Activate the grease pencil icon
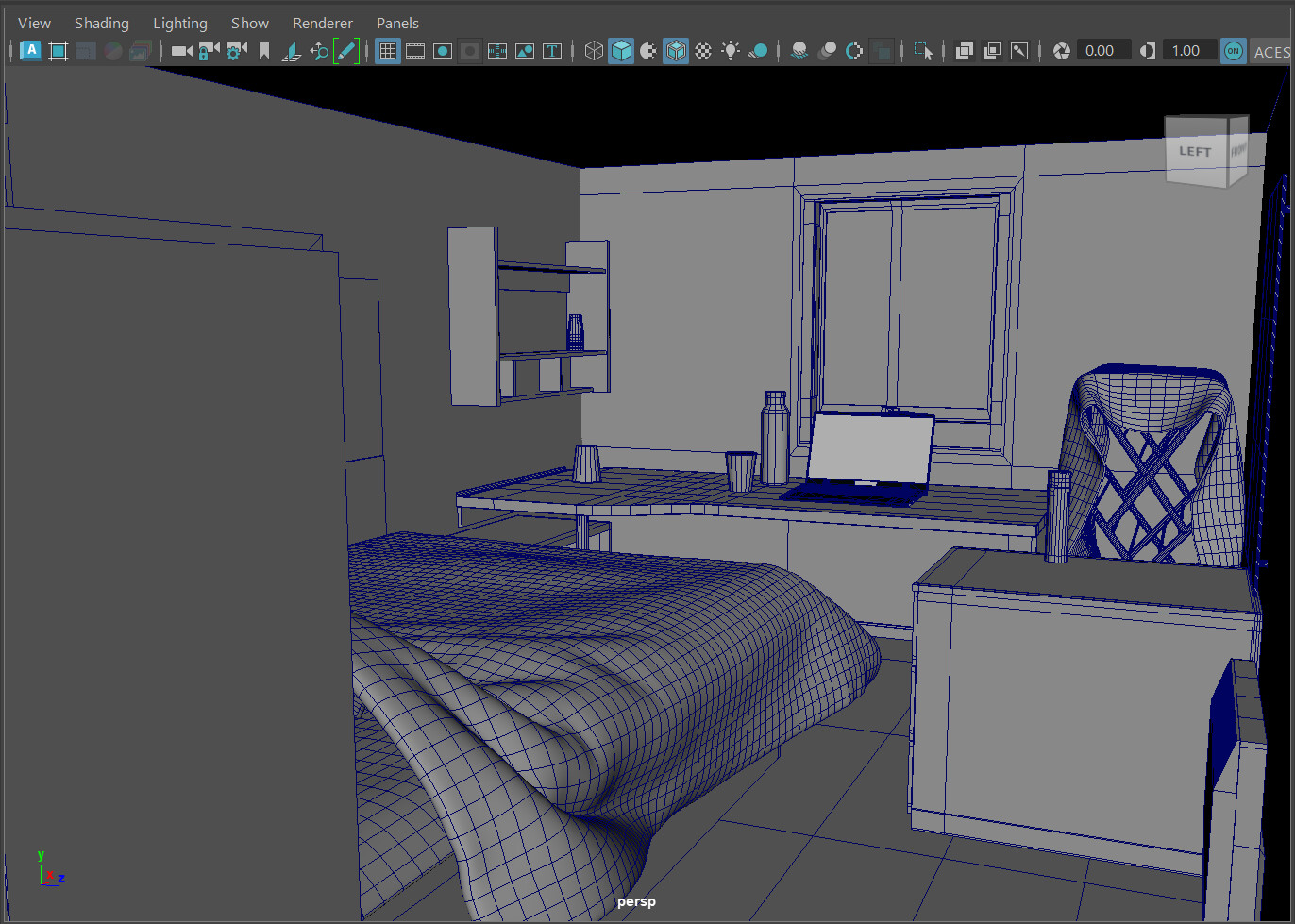Viewport: 1295px width, 924px height. 345,51
